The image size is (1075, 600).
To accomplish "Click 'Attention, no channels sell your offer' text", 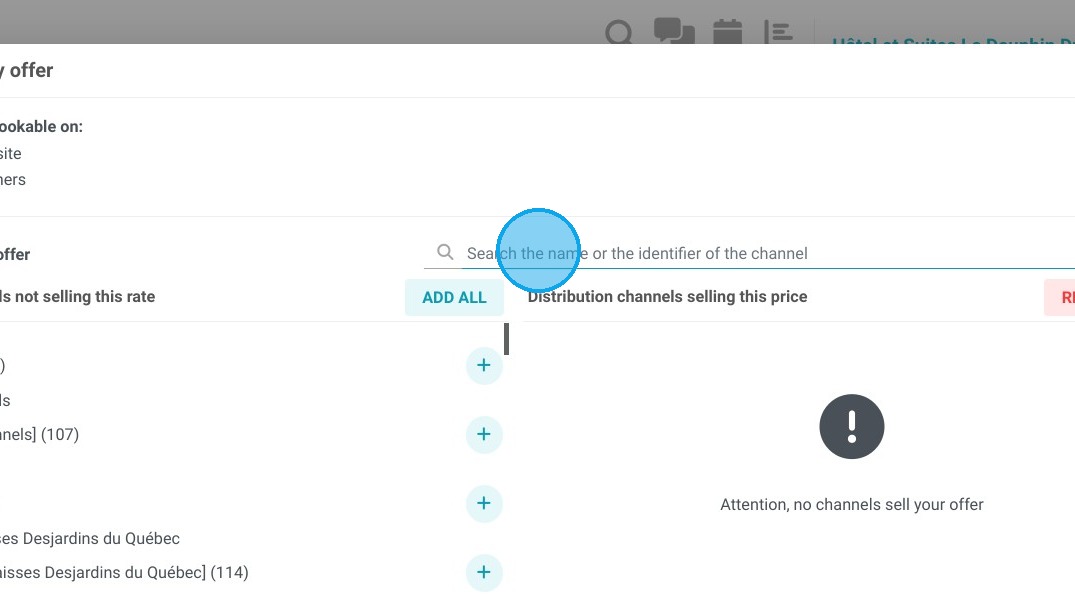I will pos(851,505).
